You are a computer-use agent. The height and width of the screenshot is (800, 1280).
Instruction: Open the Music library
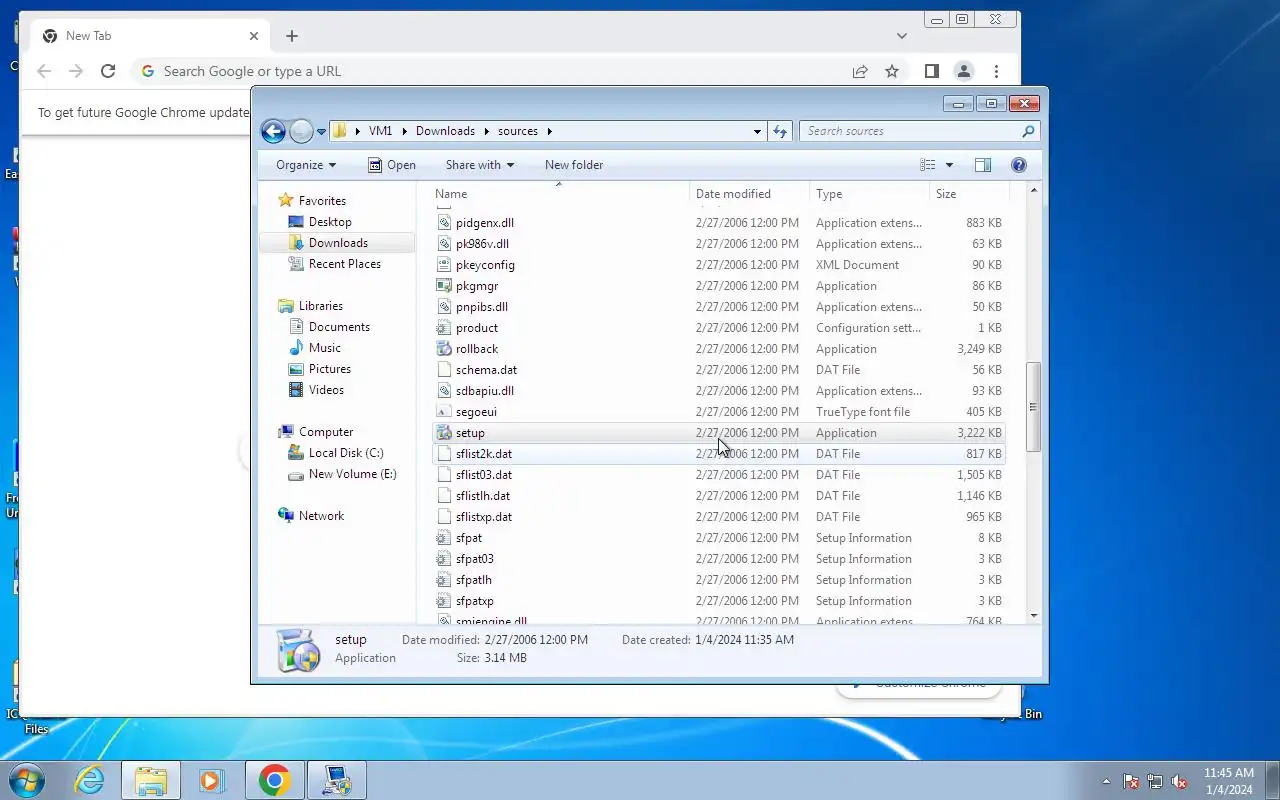tap(325, 348)
